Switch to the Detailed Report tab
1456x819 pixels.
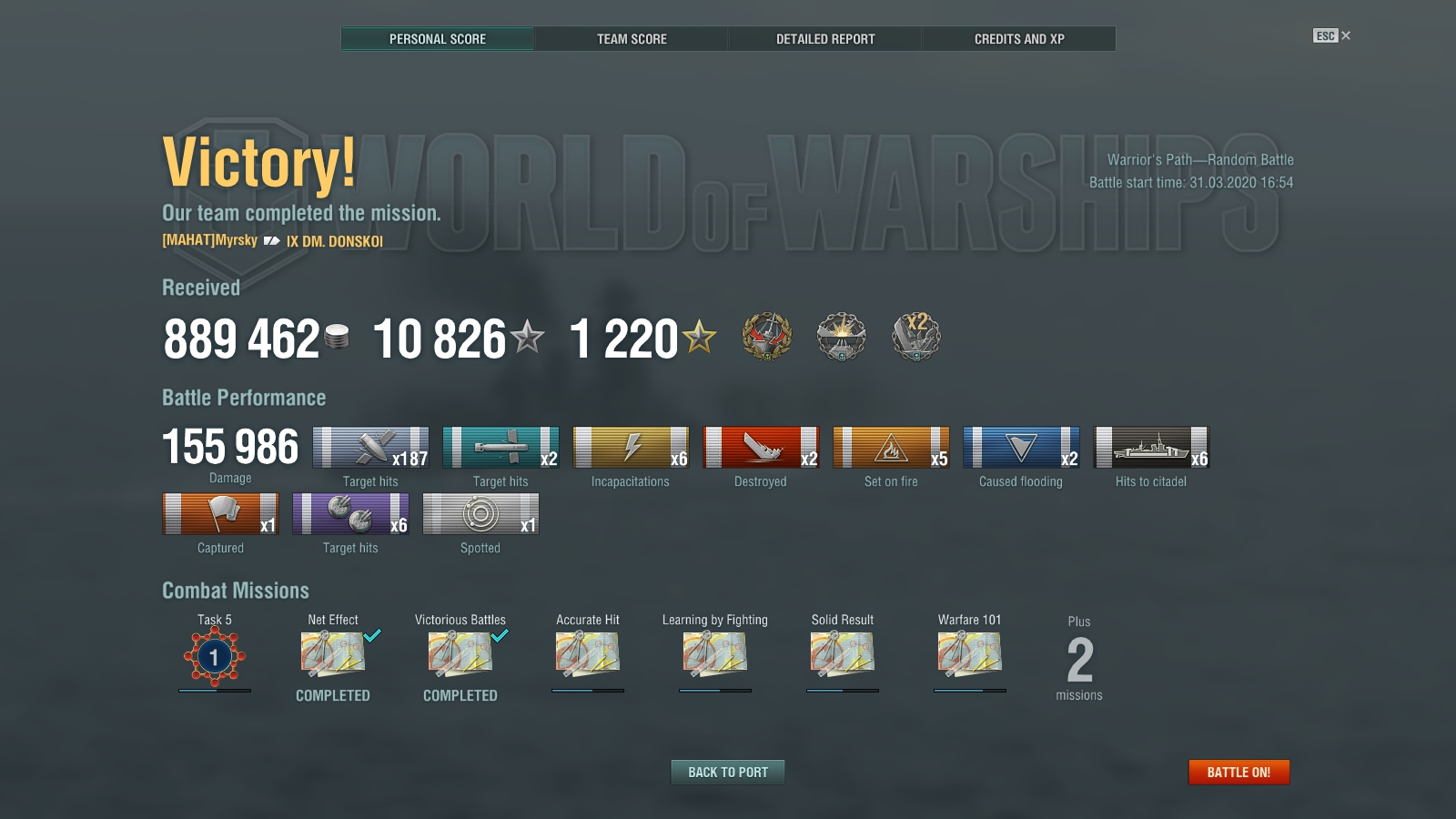coord(825,39)
